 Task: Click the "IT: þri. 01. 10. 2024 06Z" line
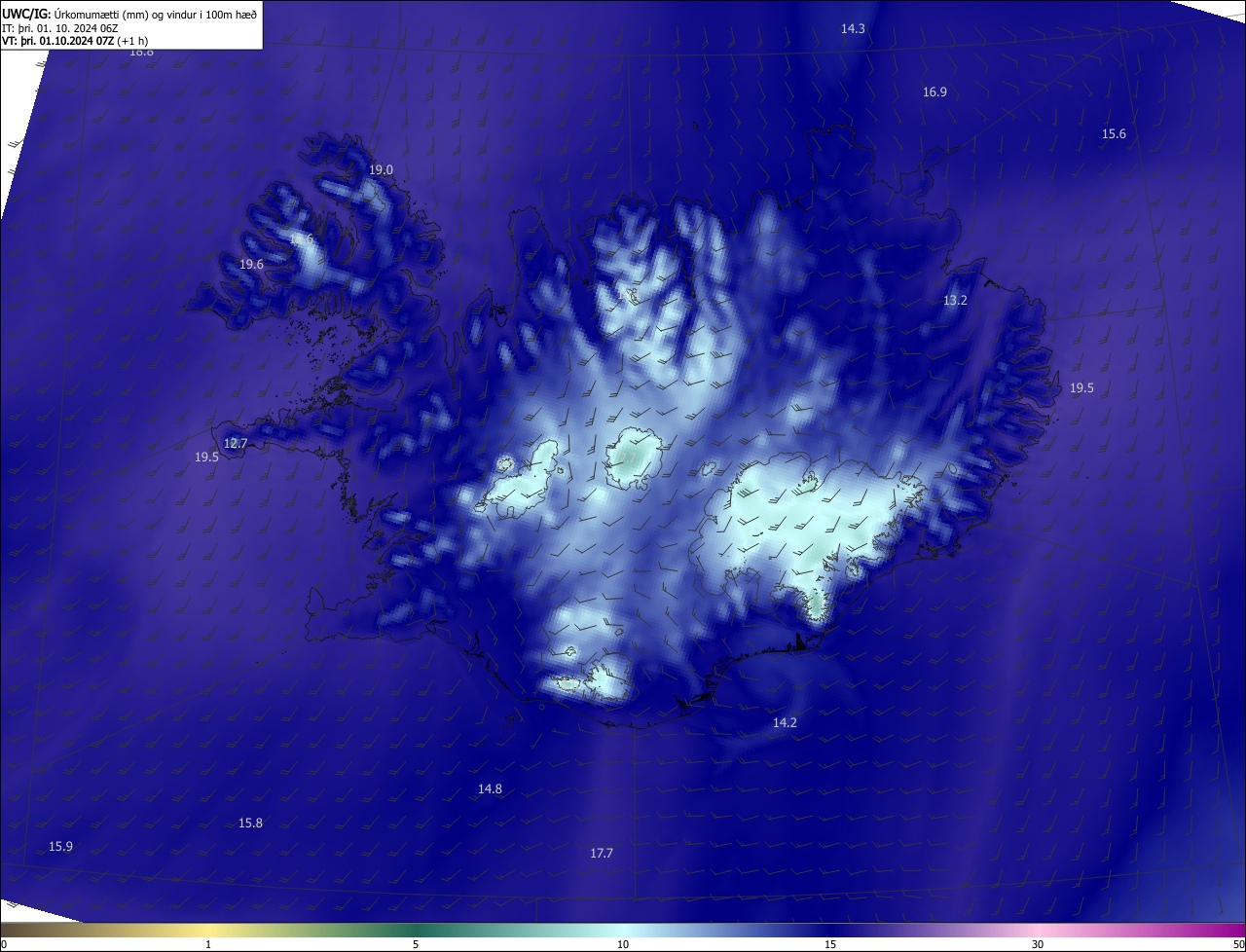(x=60, y=28)
